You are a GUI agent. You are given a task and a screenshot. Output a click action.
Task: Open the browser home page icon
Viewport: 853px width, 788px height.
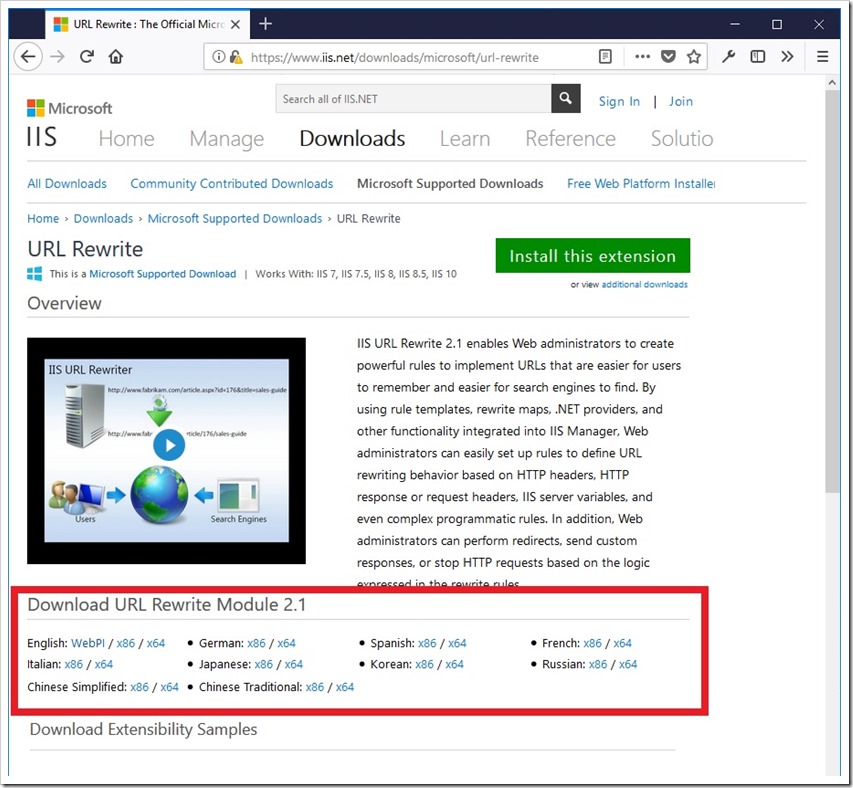(116, 57)
